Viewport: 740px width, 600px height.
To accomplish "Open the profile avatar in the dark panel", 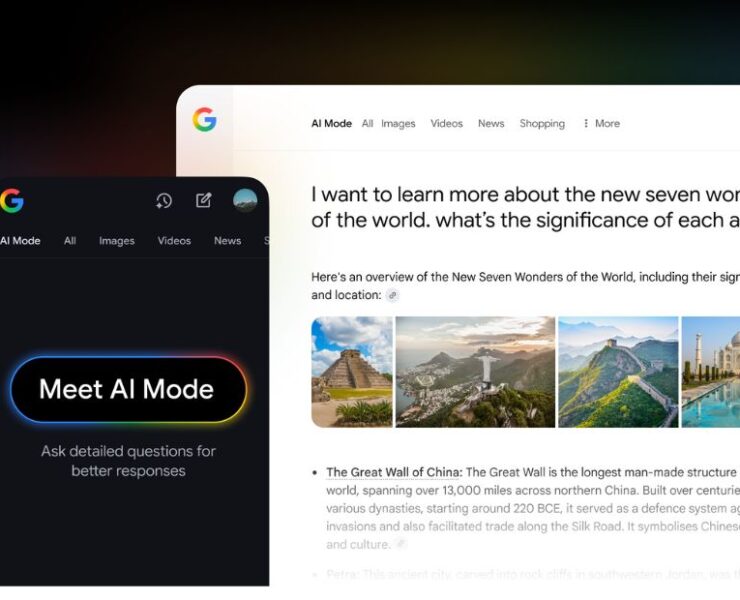I will [245, 200].
